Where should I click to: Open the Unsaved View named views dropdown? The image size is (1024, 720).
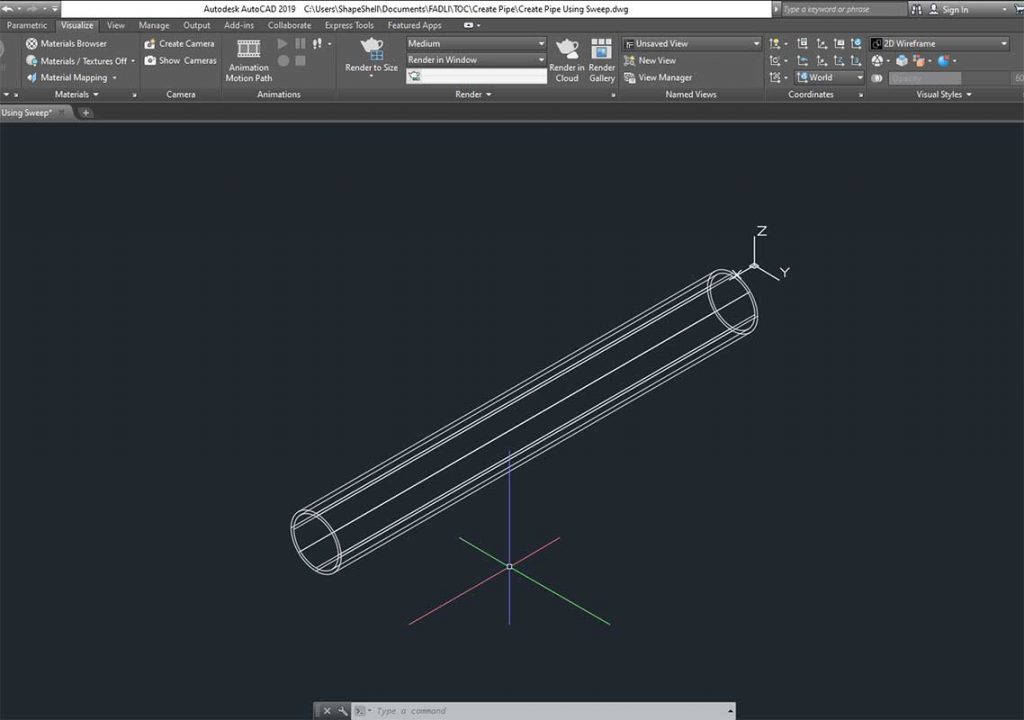(690, 43)
